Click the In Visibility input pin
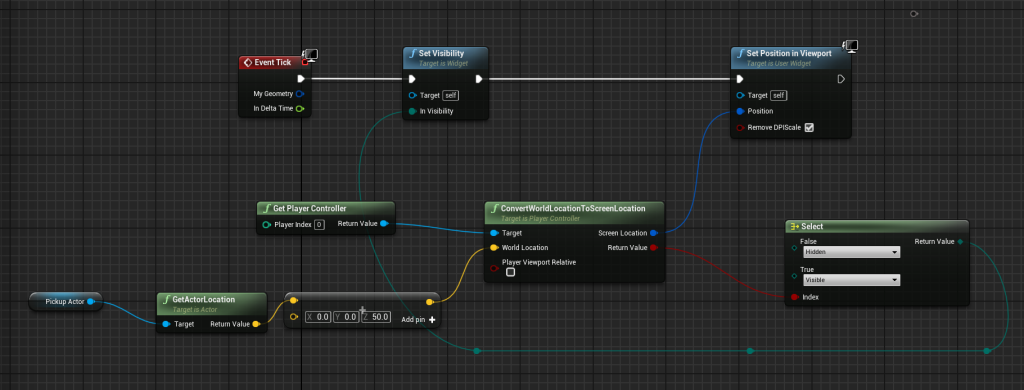 (413, 111)
